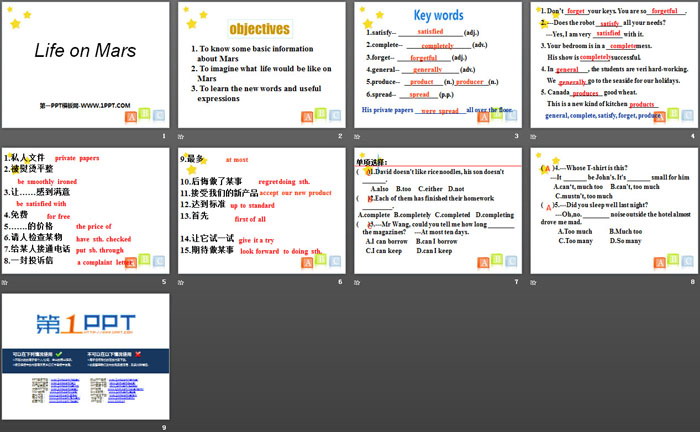Select slide 5 starting with 私人文件
Screen dimensions: 700x432
click(x=86, y=211)
